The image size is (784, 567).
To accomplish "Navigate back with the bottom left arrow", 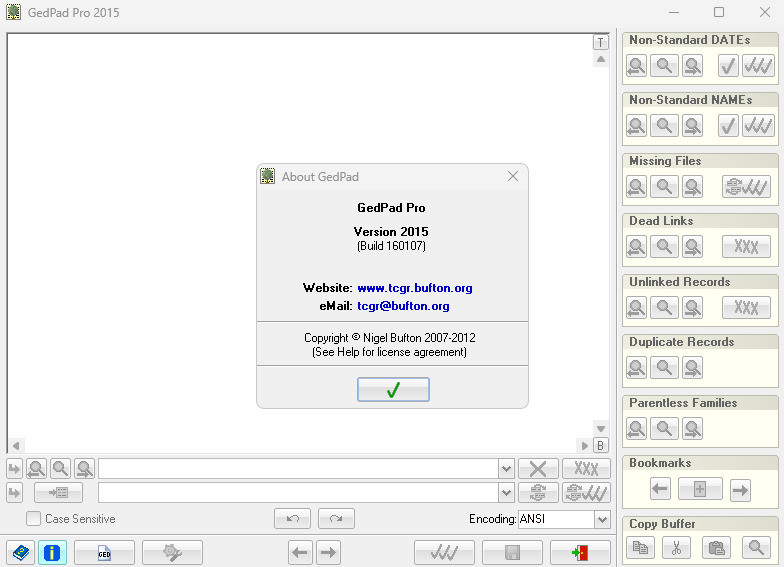I will coord(300,552).
